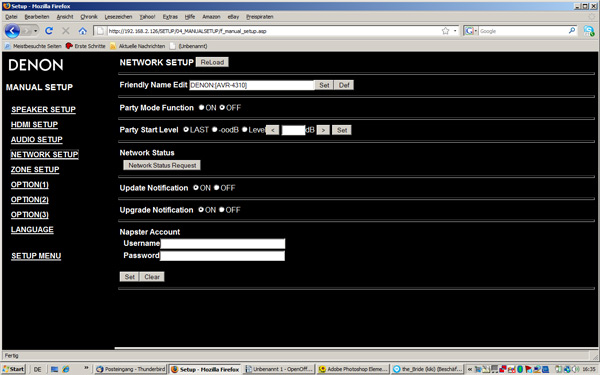Click Set button for Friendly Name
Screen dimensions: 600x375
[324, 85]
